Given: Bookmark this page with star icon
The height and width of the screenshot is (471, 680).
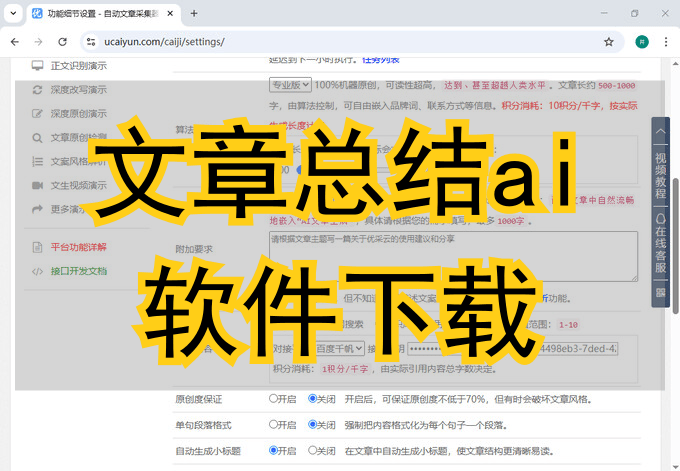Looking at the screenshot, I should [608, 42].
